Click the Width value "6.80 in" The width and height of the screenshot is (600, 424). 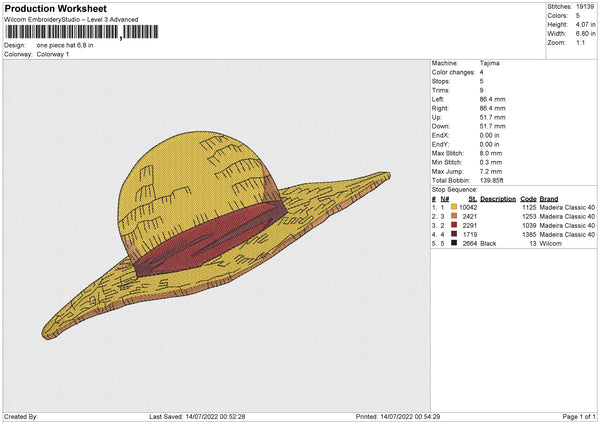pos(585,34)
